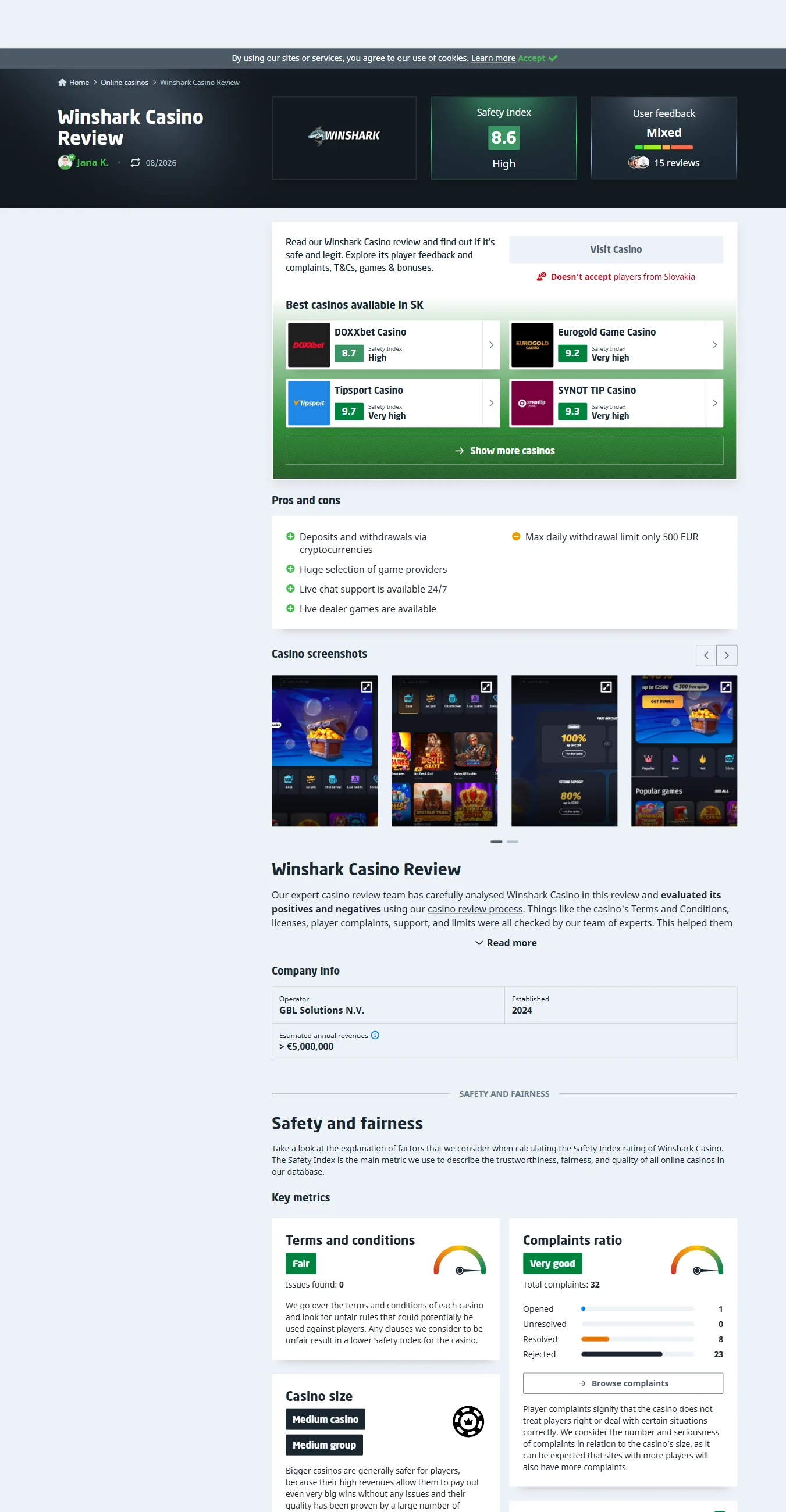Expand Eurogold Game Casino chevron arrow
786x1512 pixels.
714,345
